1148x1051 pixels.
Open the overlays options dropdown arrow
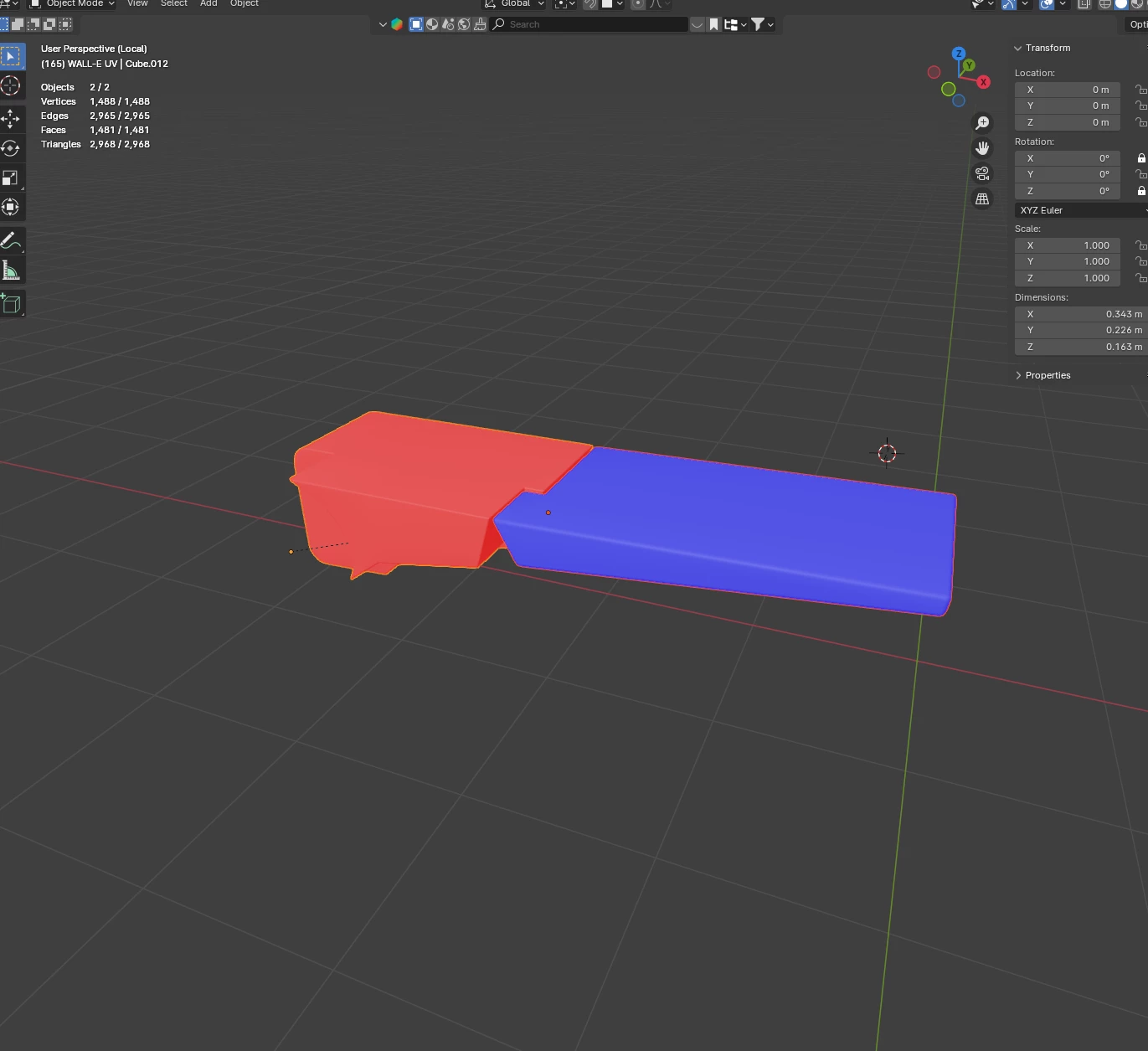point(1062,4)
